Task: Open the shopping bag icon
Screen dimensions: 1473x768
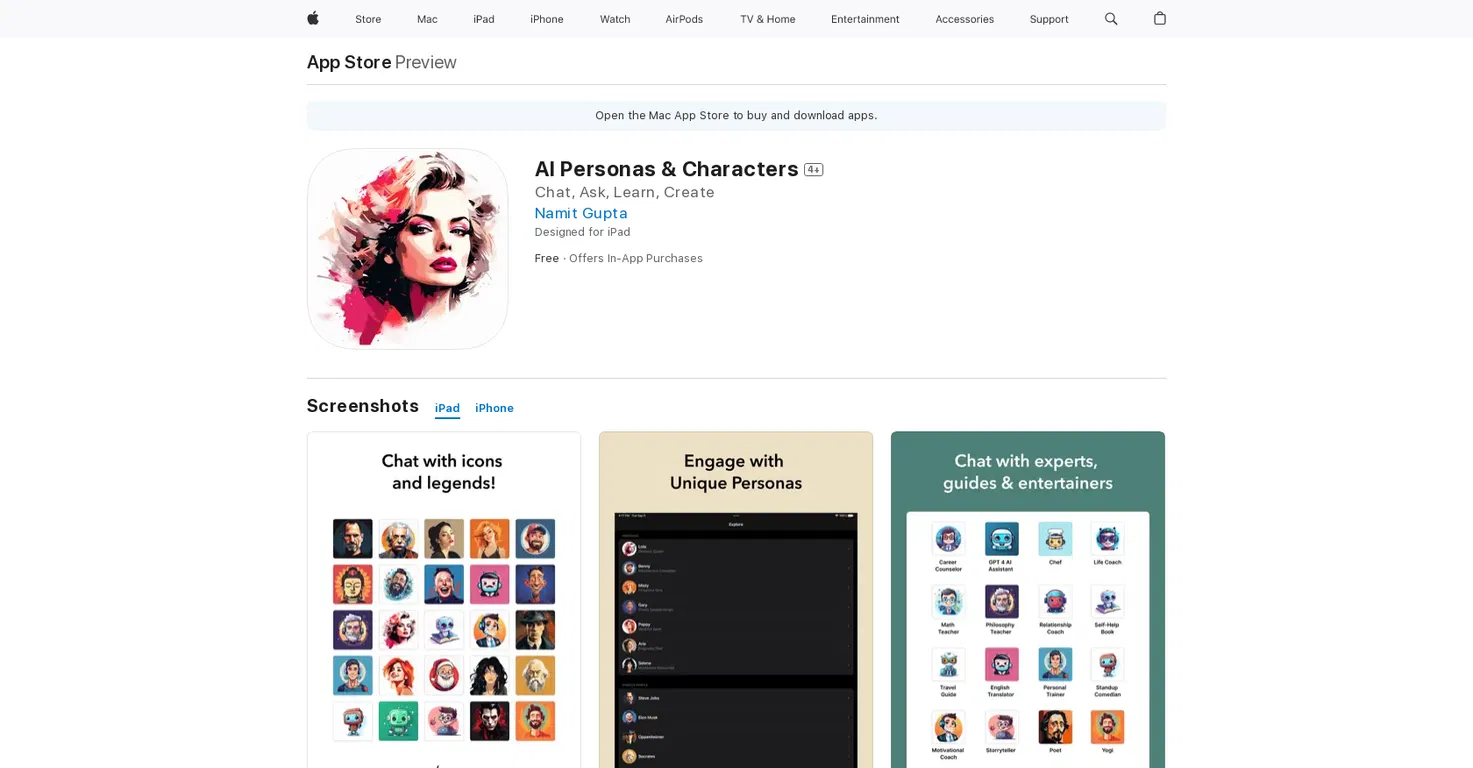Action: 1160,18
